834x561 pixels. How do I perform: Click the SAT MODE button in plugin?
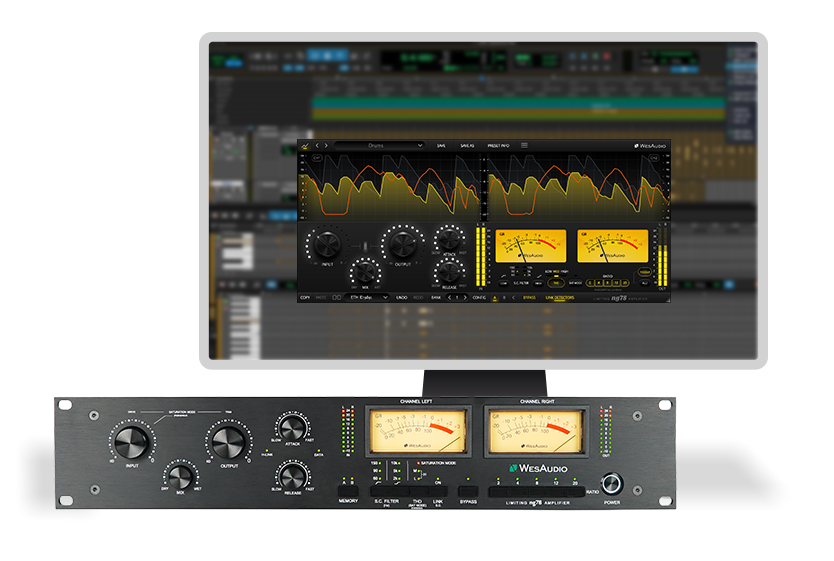pos(576,283)
